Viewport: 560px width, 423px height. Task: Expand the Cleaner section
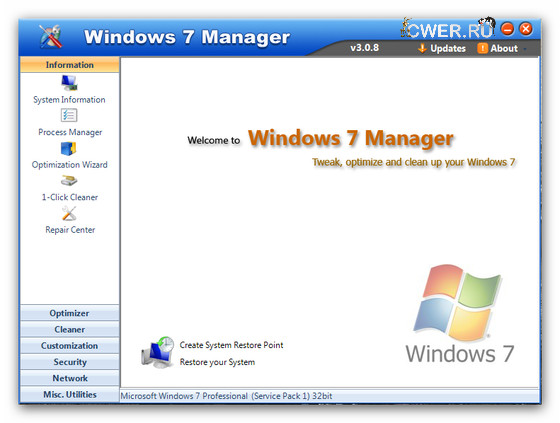click(x=70, y=329)
